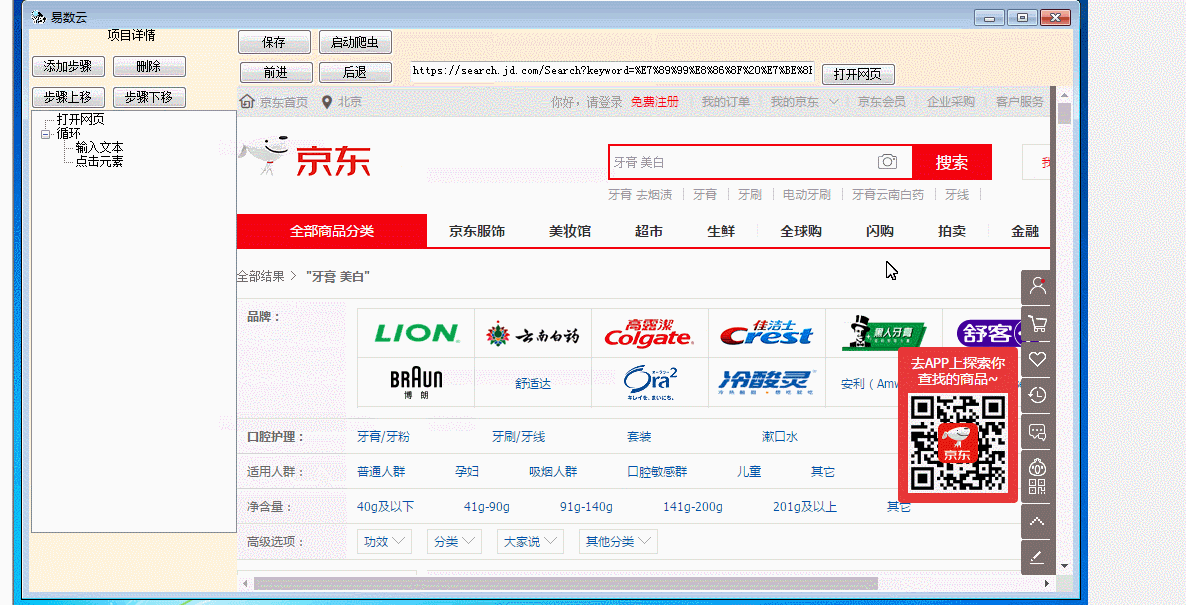Click the 免费注册 link
Image resolution: width=1186 pixels, height=605 pixels.
[655, 101]
